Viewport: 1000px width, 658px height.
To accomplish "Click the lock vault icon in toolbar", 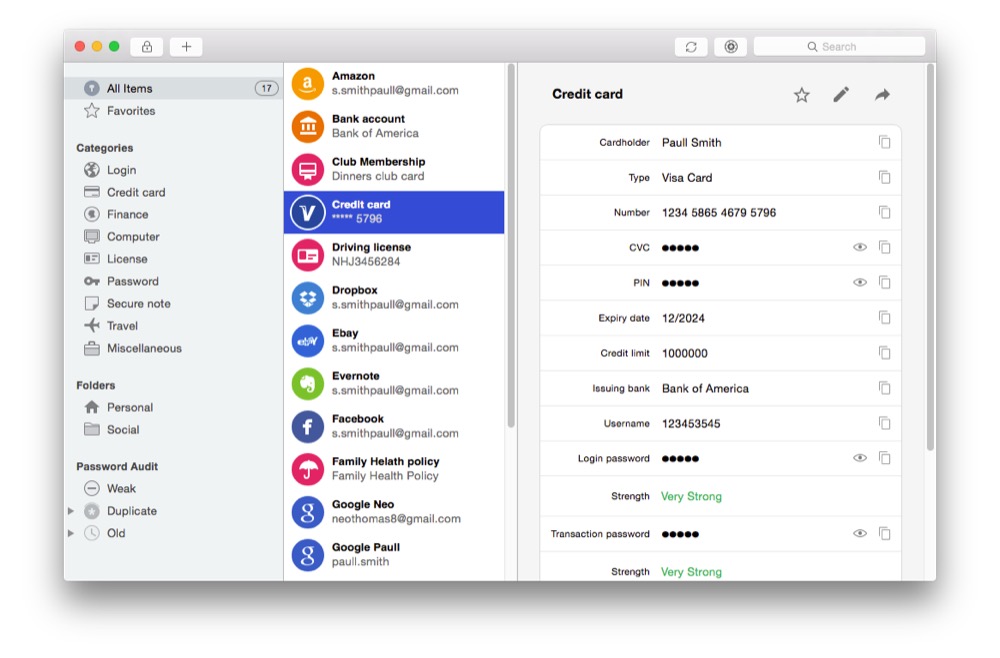I will coord(147,46).
